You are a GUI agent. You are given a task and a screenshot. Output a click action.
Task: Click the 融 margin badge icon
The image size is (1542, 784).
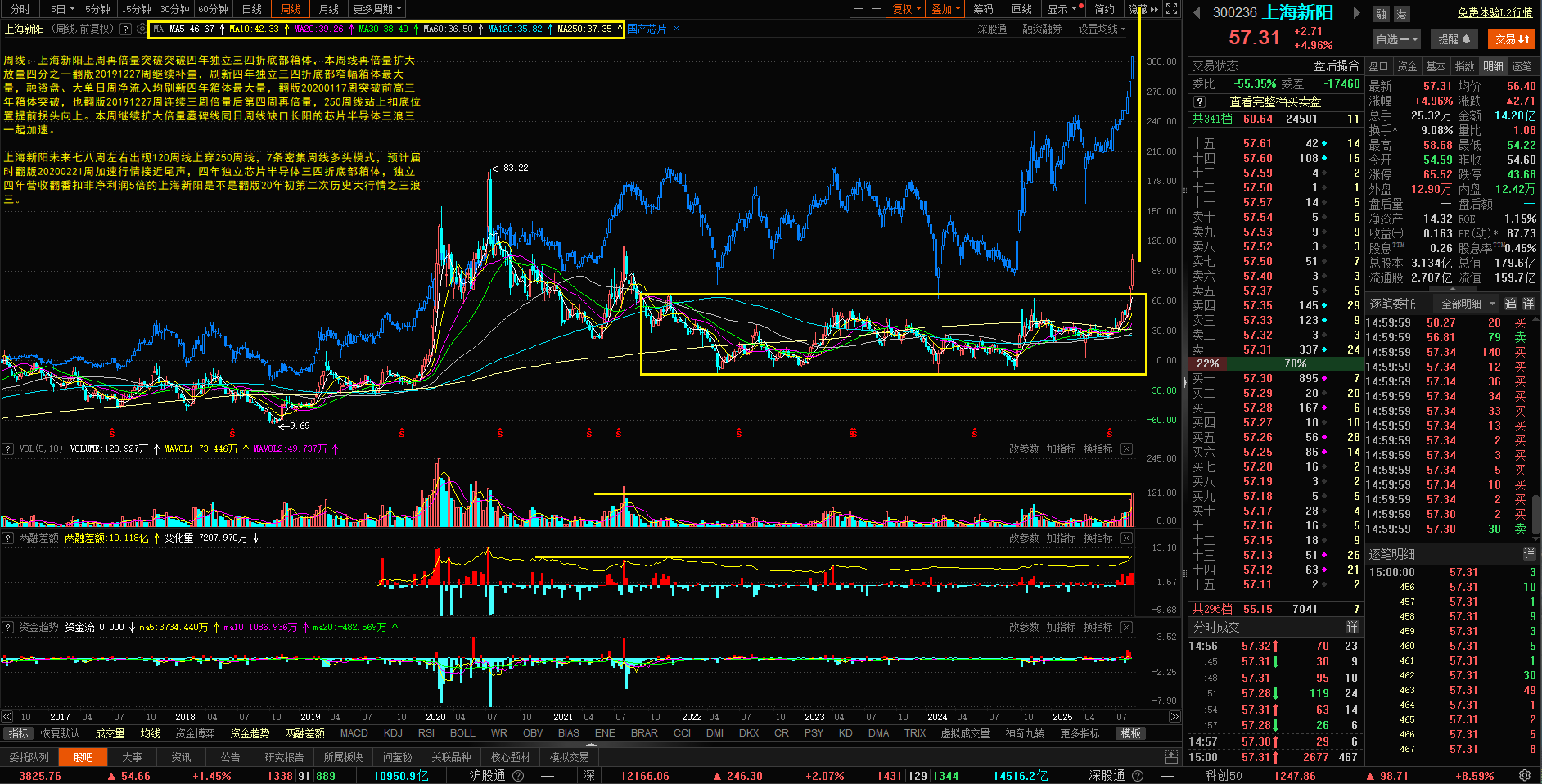coord(1382,14)
